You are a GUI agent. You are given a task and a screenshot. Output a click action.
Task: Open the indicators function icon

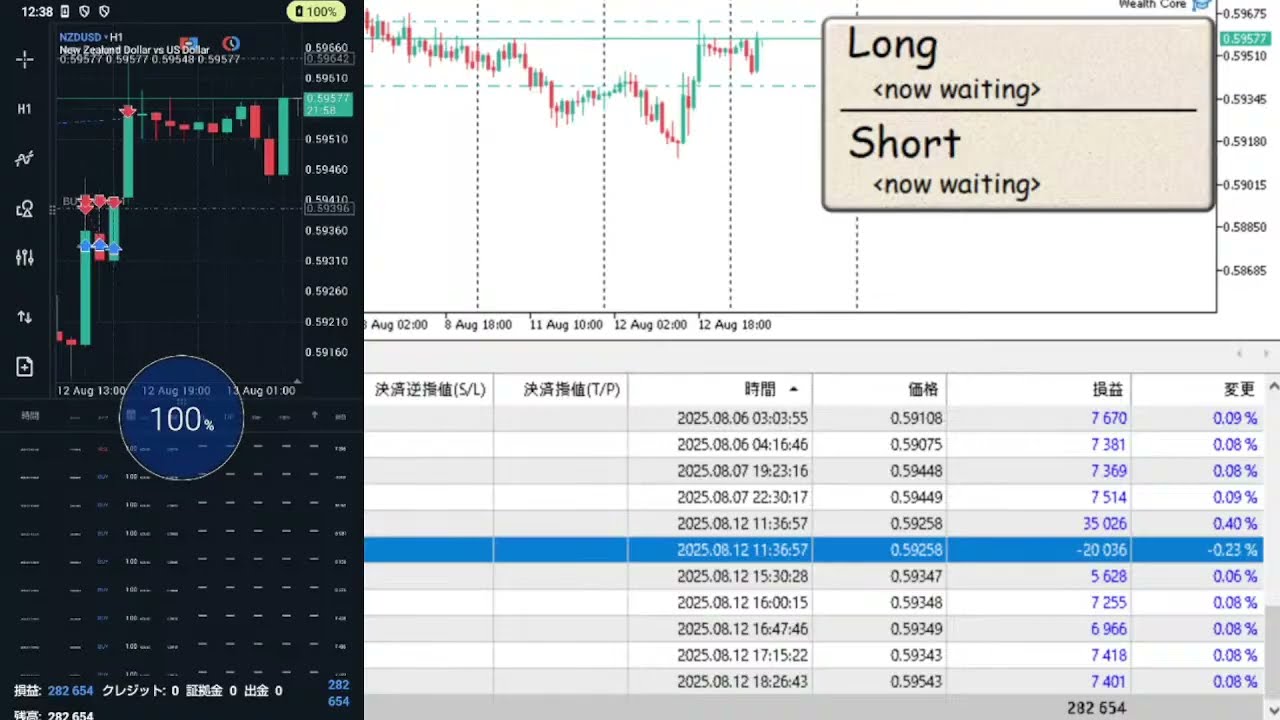25,159
